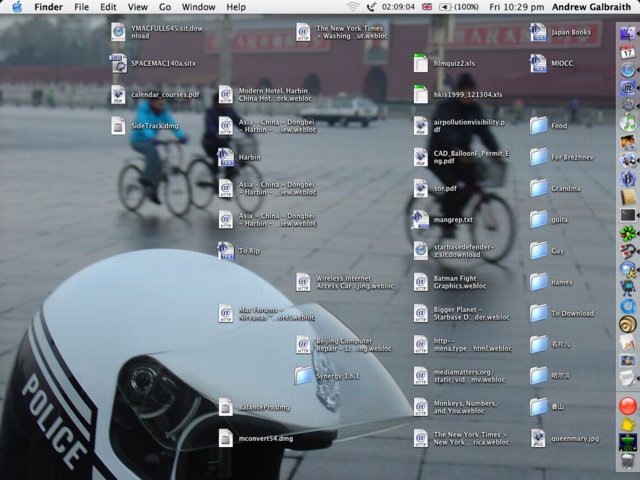
Task: Launch iCal from the Dock
Action: tap(628, 52)
